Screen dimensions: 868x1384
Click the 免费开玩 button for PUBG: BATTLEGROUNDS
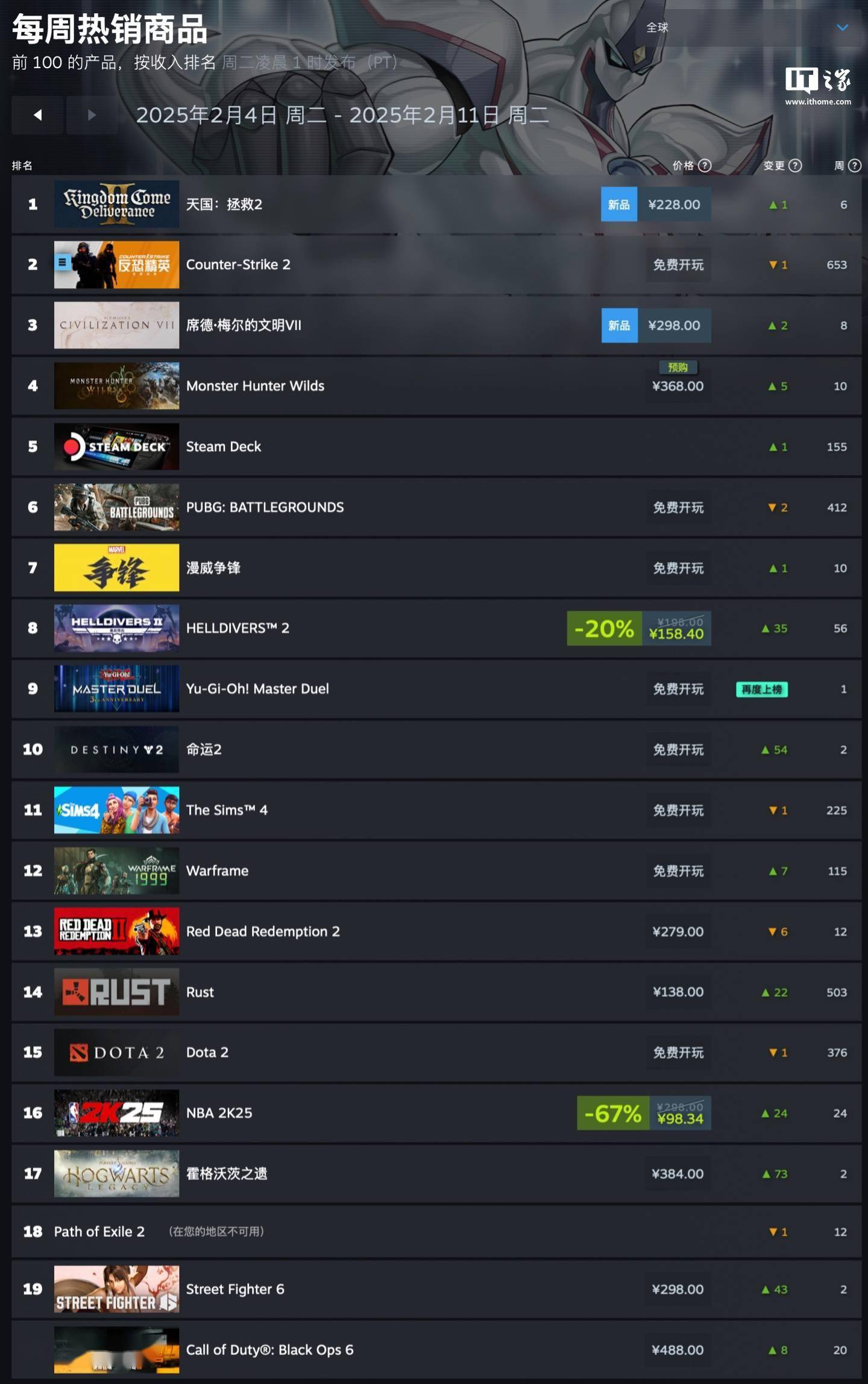pyautogui.click(x=678, y=507)
